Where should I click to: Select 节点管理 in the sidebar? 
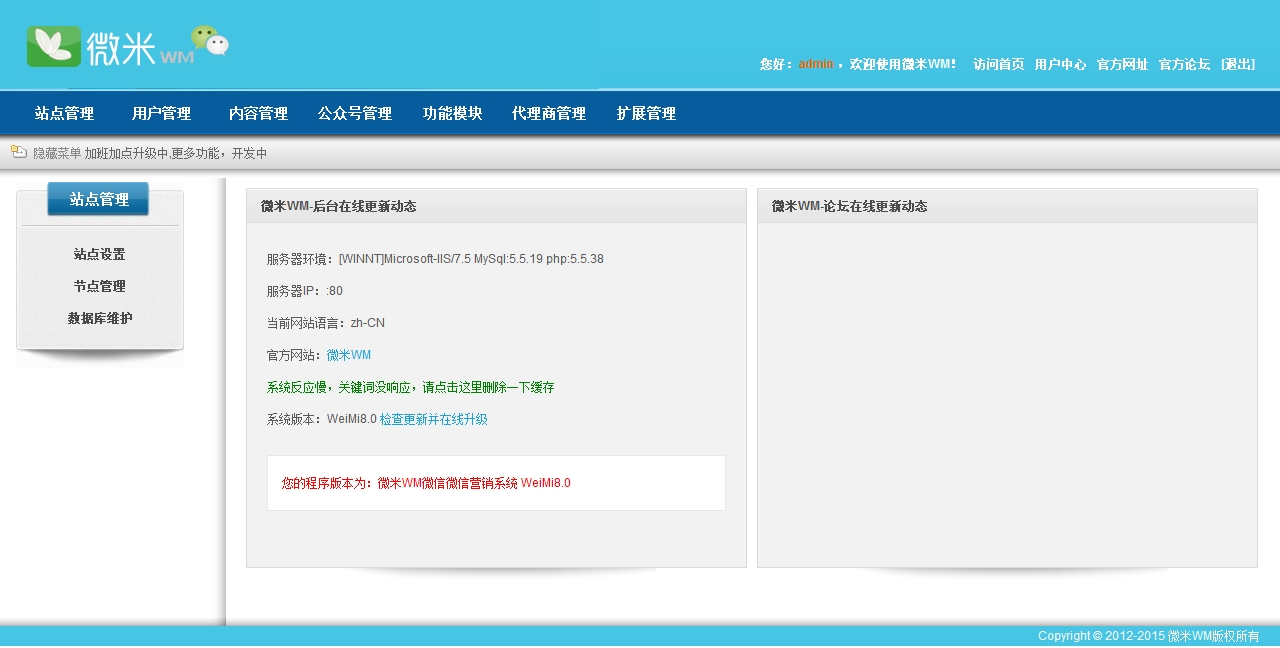(99, 286)
